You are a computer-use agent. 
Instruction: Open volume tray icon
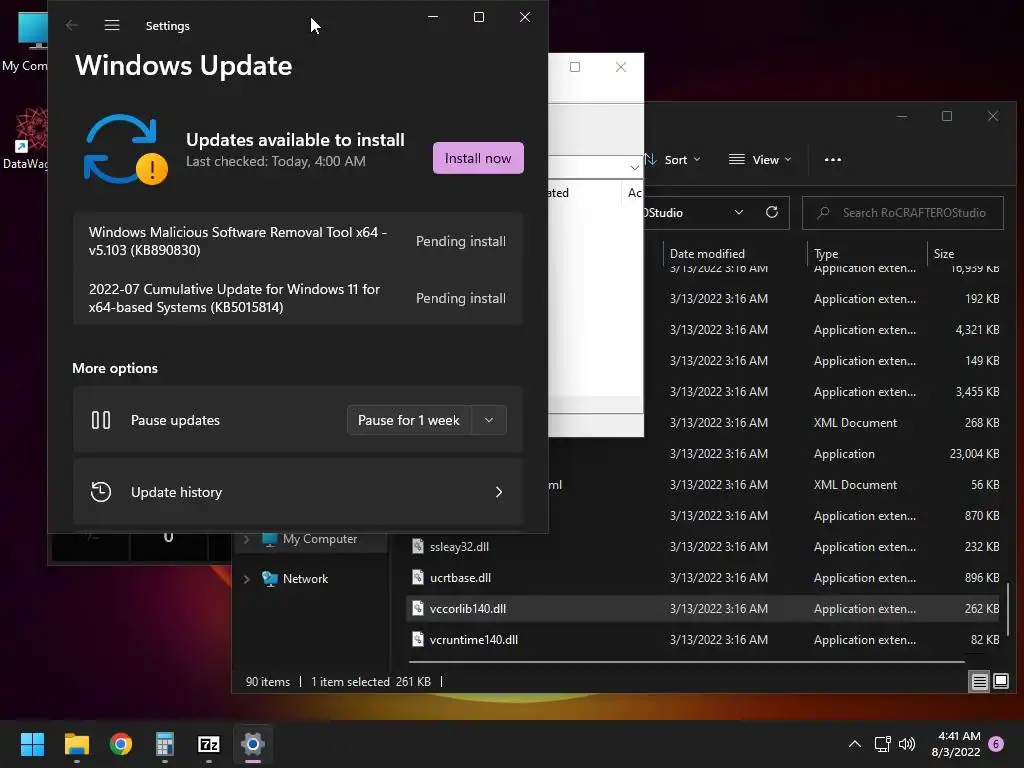coord(907,744)
